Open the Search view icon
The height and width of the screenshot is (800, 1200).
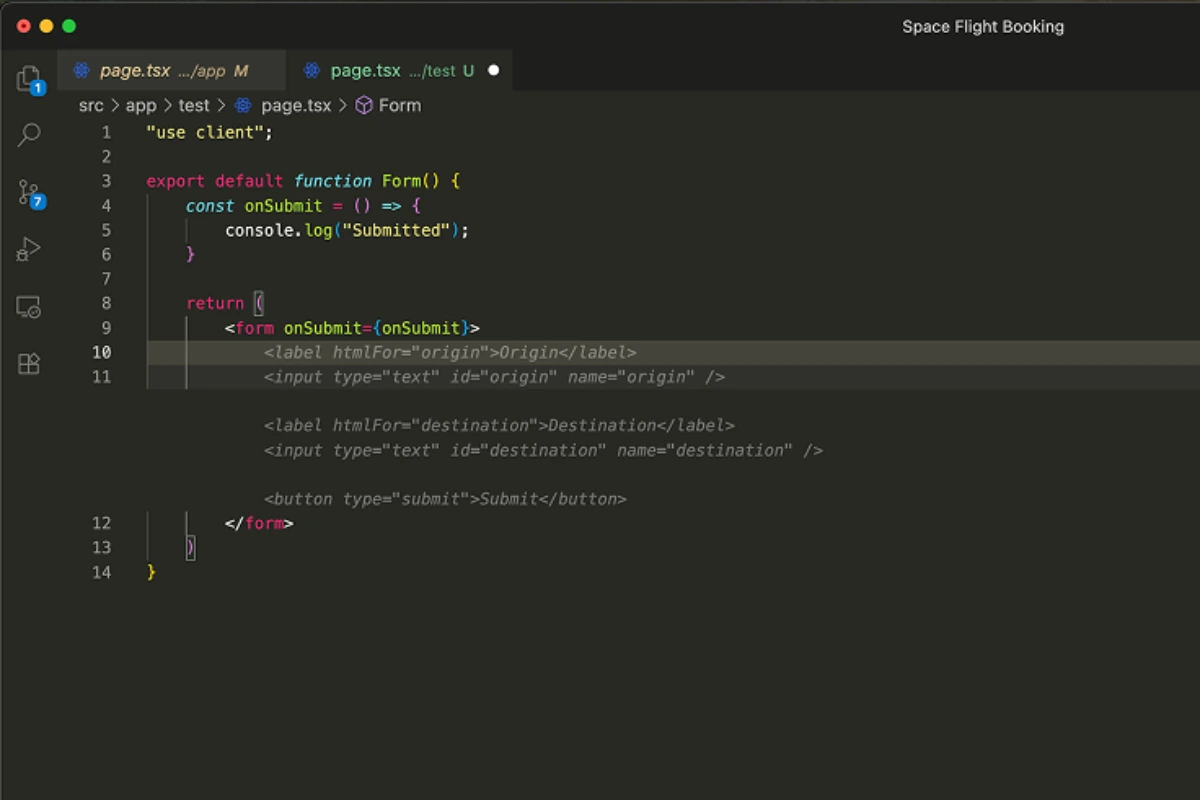(x=29, y=134)
